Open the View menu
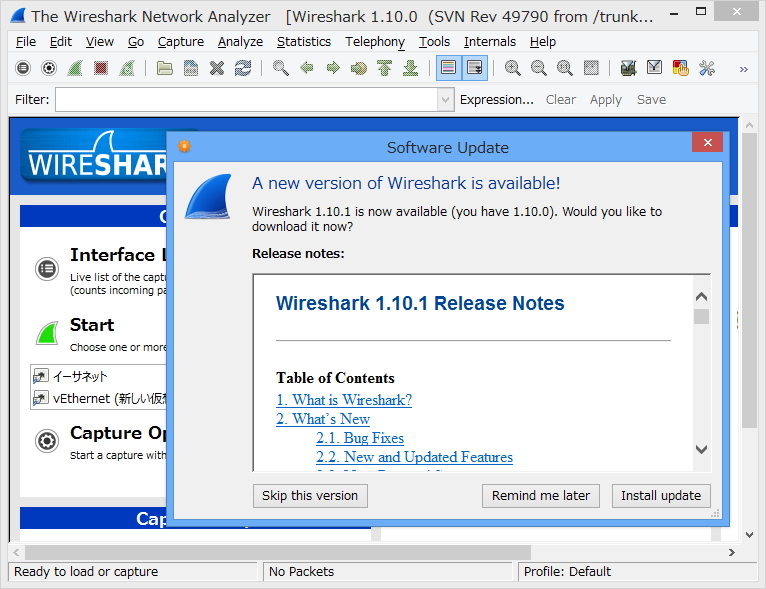The width and height of the screenshot is (766, 589). (x=100, y=42)
